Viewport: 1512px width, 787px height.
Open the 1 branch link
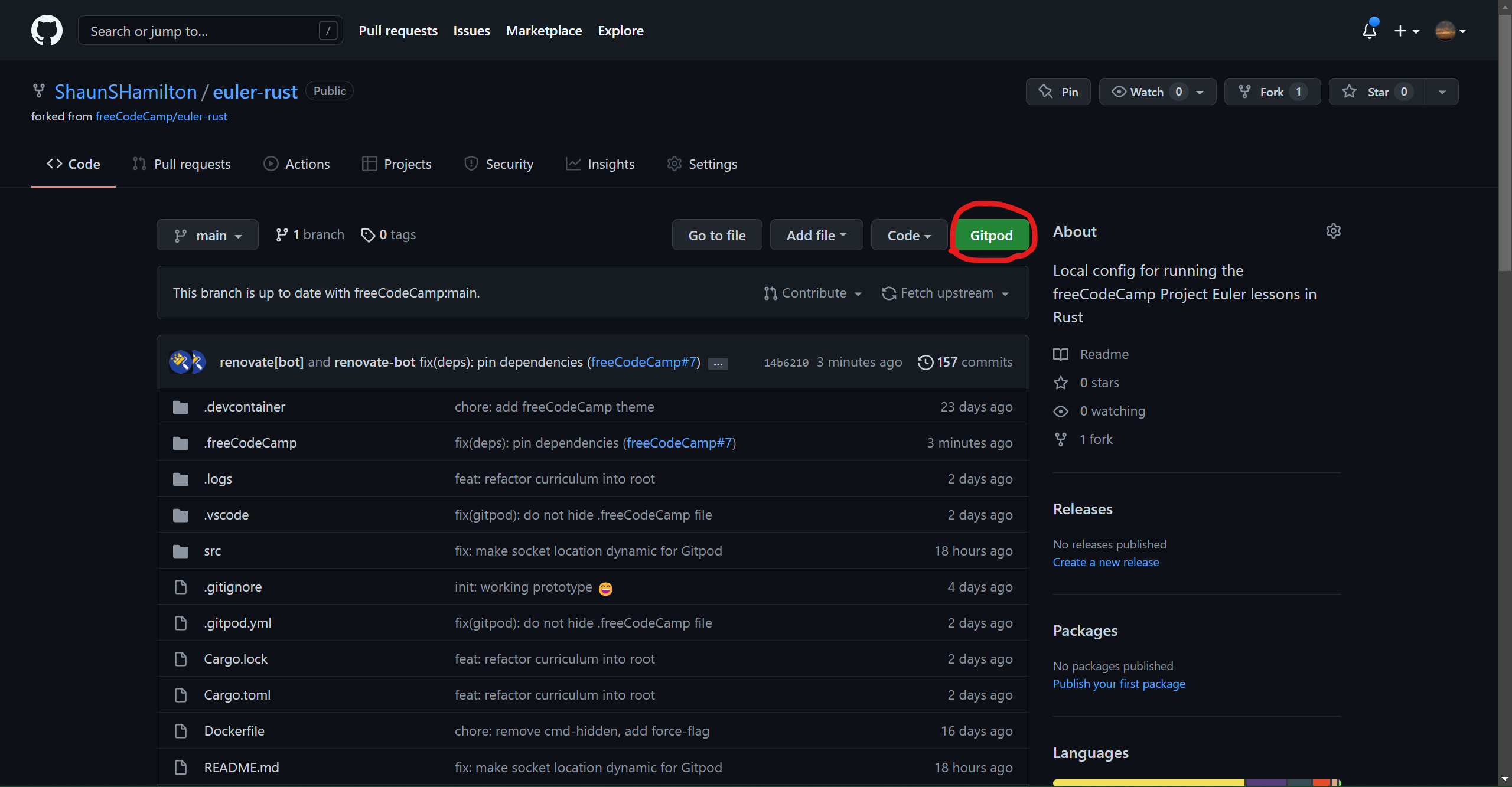309,234
